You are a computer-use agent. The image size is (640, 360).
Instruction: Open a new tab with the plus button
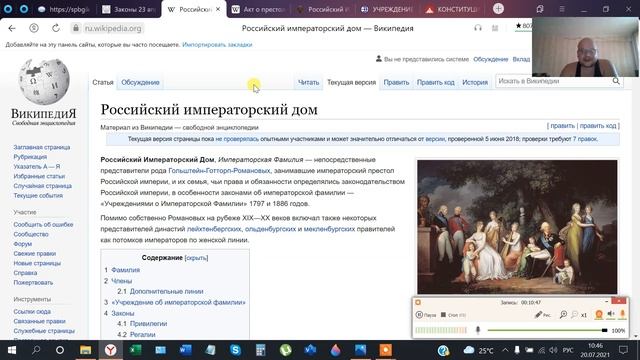498,9
